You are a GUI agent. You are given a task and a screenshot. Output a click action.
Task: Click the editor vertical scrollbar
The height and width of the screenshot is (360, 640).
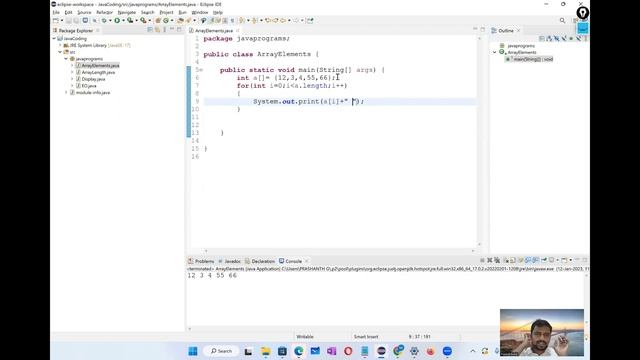click(480, 141)
